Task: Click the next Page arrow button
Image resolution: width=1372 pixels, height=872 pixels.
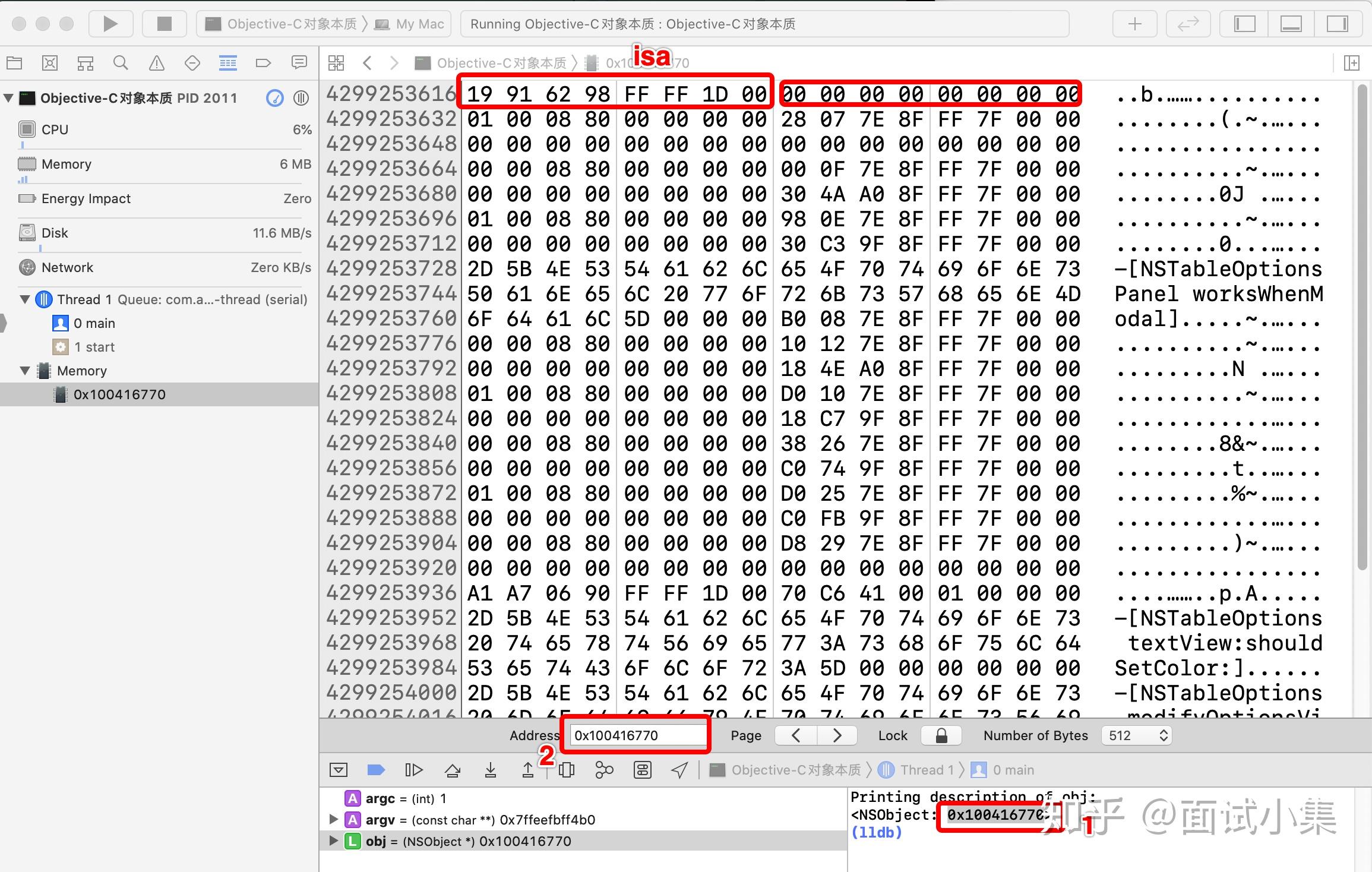Action: [x=837, y=735]
